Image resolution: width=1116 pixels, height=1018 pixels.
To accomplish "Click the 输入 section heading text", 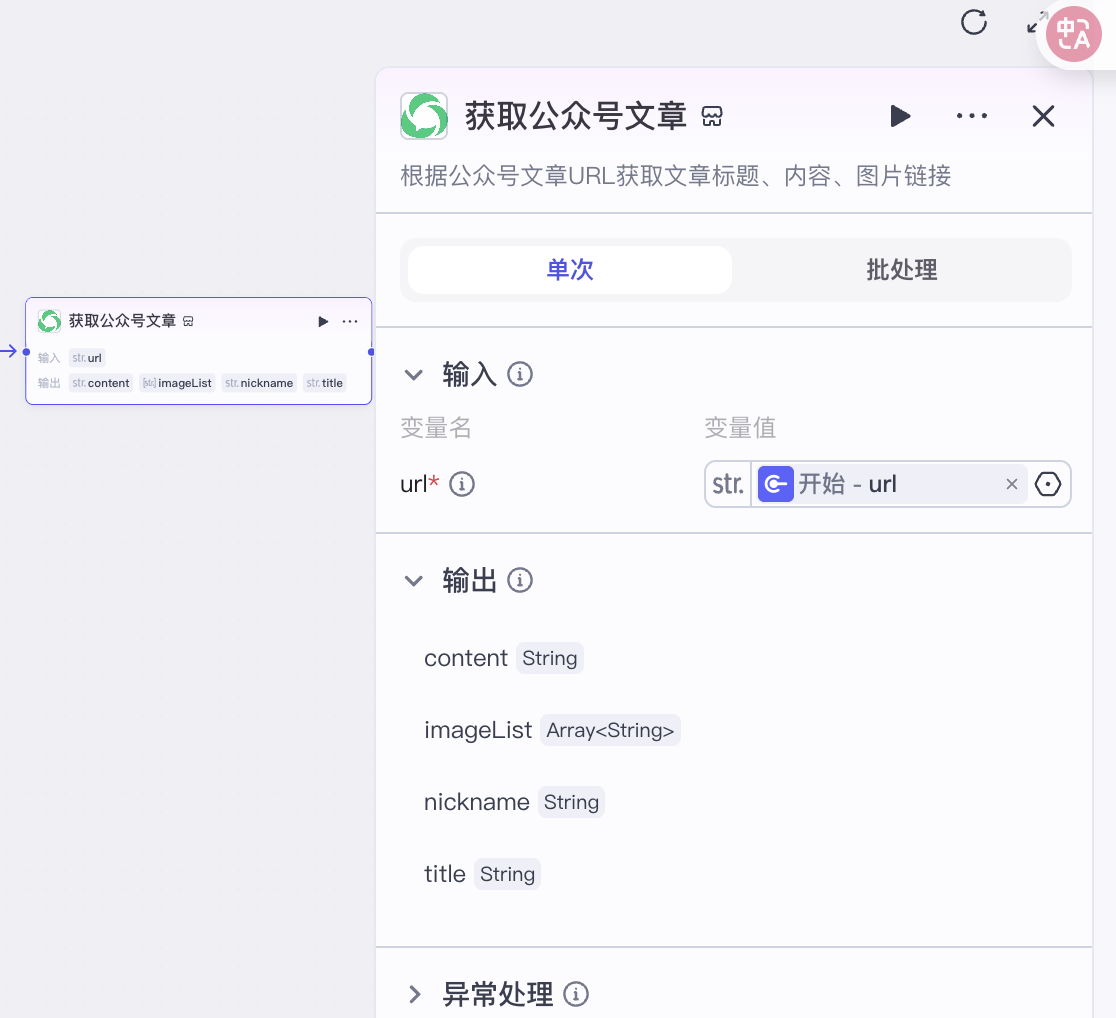I will [469, 374].
